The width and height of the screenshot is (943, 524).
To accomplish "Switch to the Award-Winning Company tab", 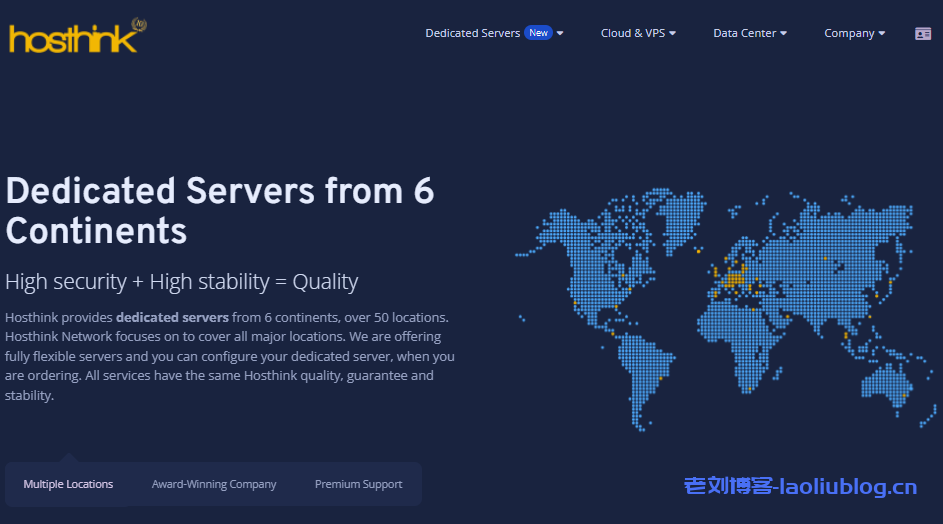I will pos(214,484).
